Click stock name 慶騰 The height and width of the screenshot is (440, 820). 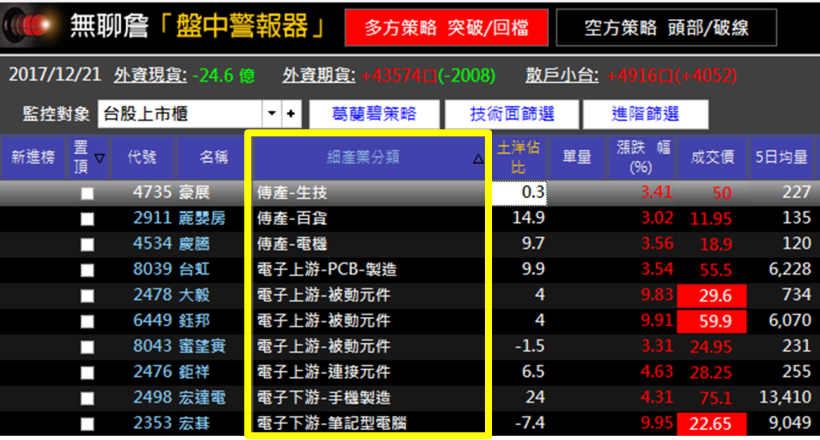click(194, 244)
